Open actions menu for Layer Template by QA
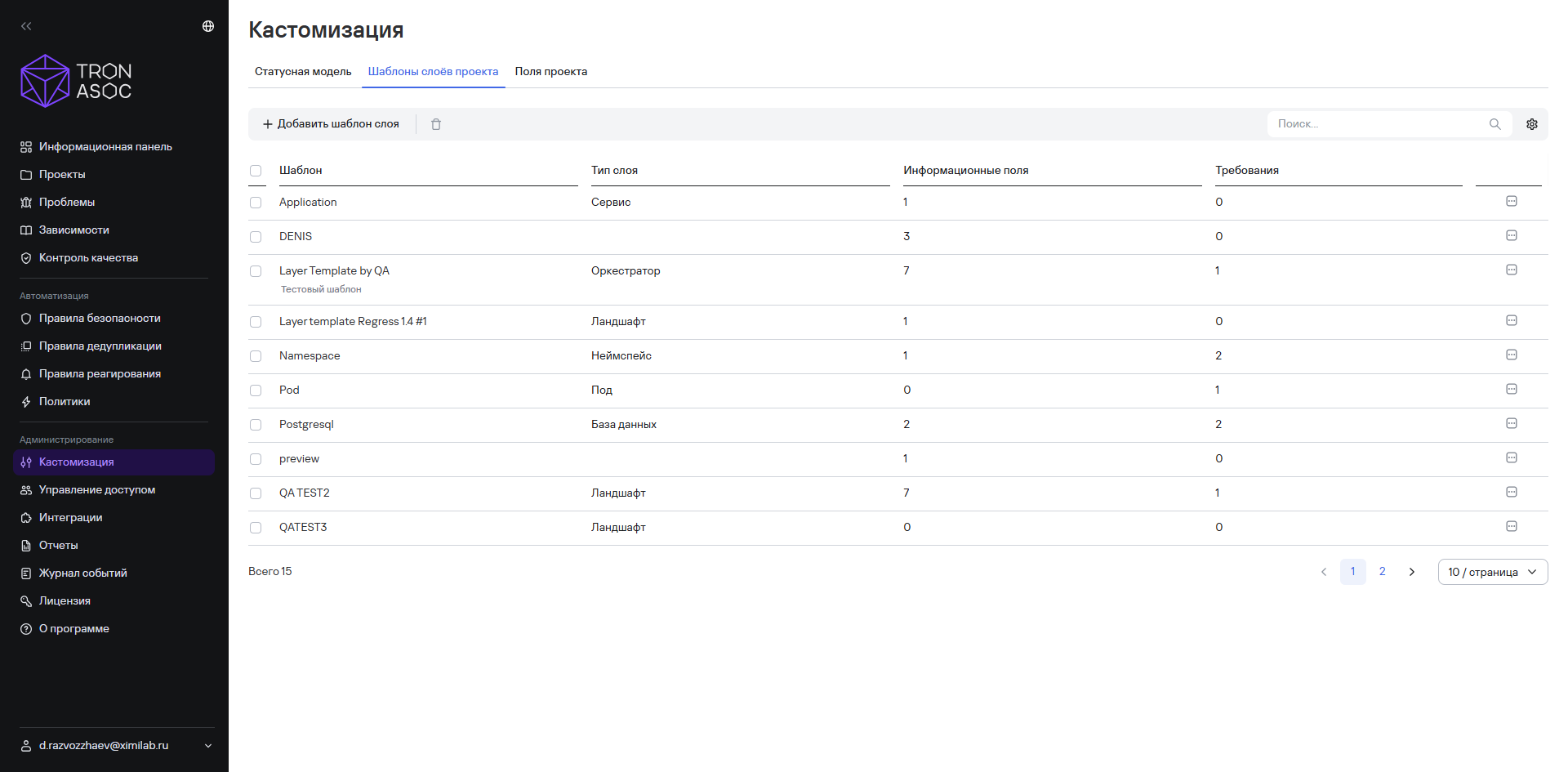 [x=1512, y=270]
